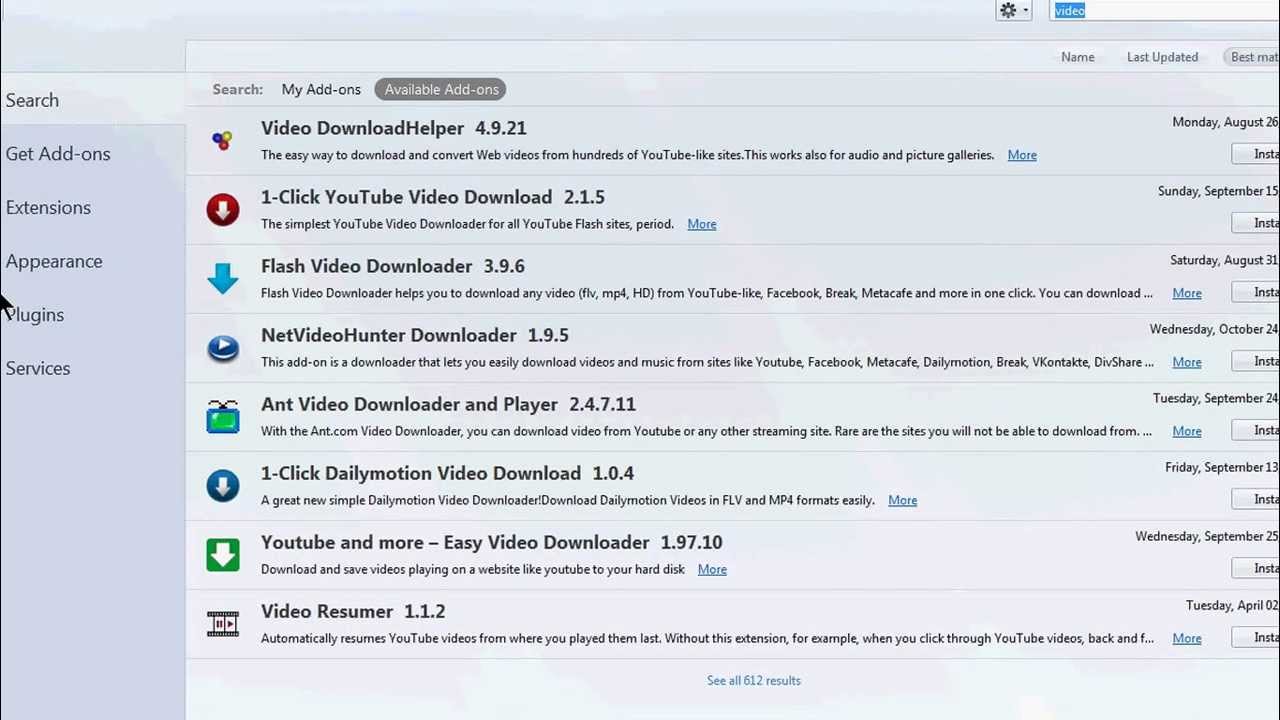Install Flash Video Downloader
The height and width of the screenshot is (720, 1280).
click(1256, 292)
